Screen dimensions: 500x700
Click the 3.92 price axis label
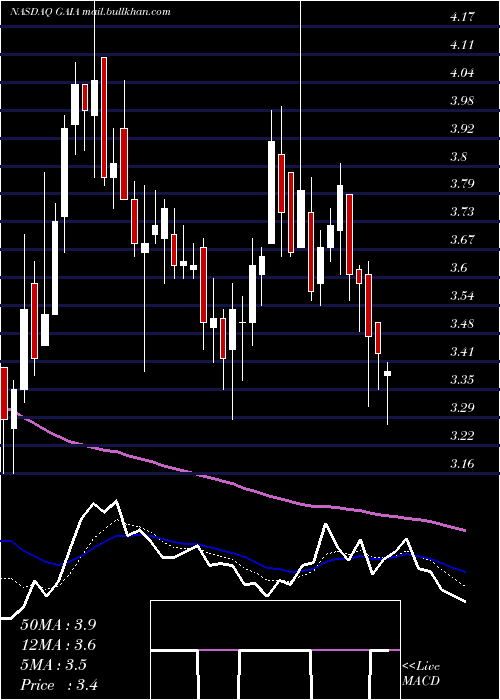pyautogui.click(x=463, y=129)
